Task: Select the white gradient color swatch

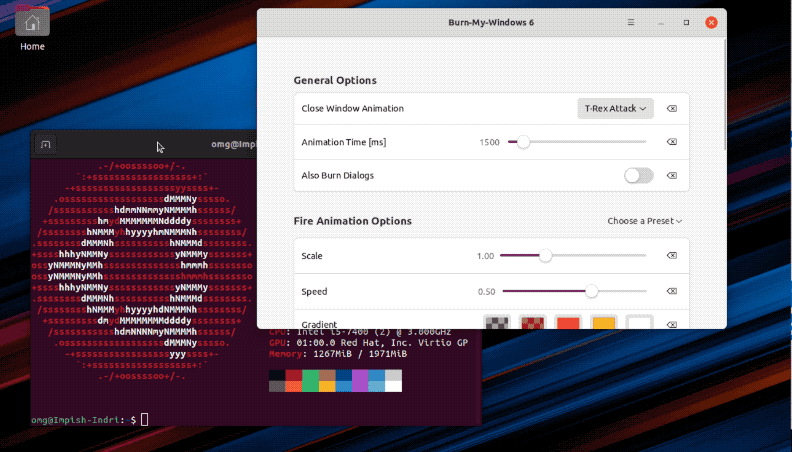Action: [639, 323]
